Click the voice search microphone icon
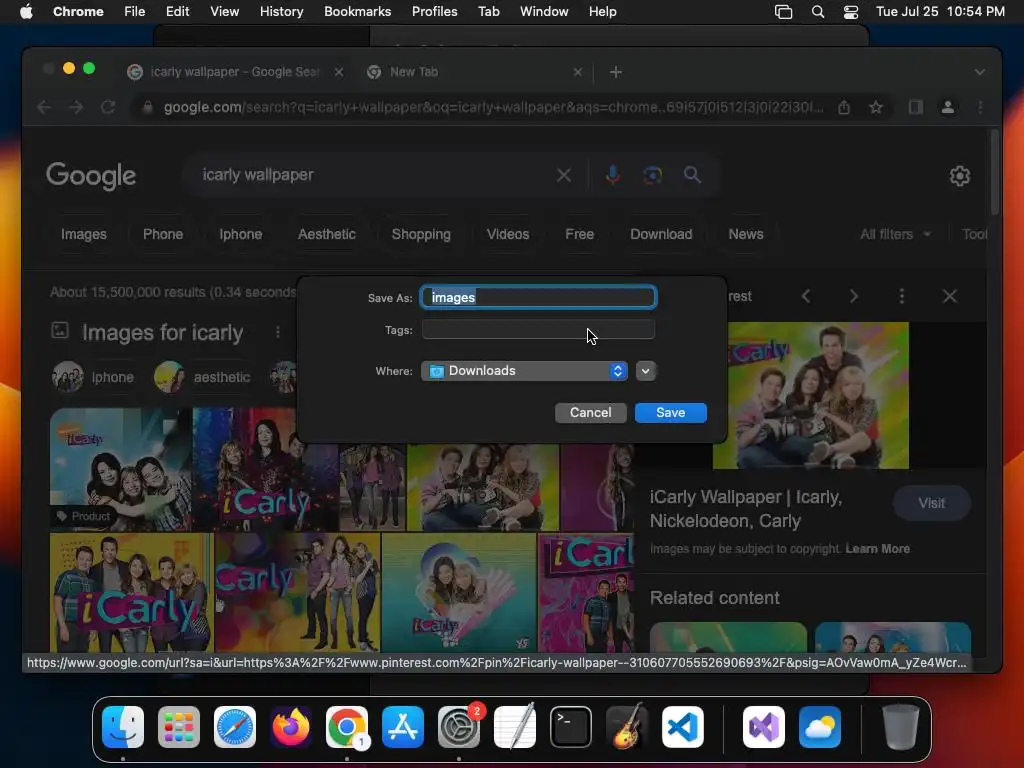 (613, 174)
